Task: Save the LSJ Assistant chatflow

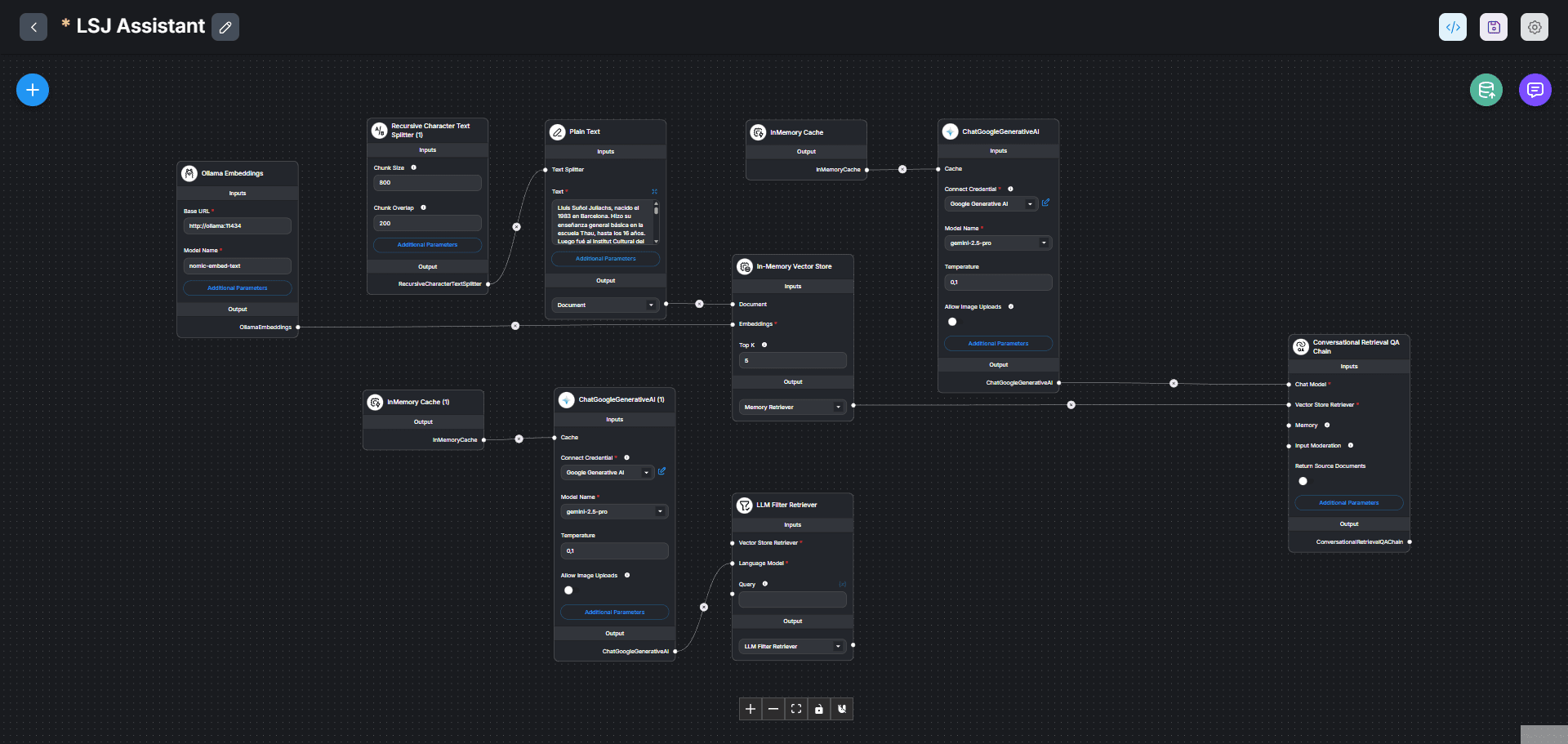Action: pyautogui.click(x=1494, y=27)
